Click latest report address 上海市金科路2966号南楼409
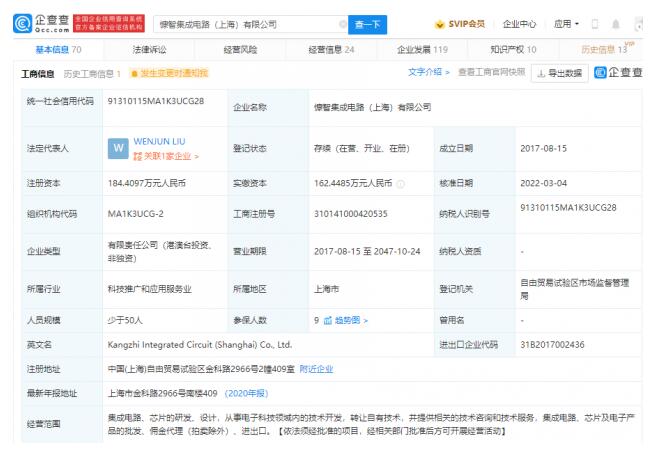 (x=162, y=393)
